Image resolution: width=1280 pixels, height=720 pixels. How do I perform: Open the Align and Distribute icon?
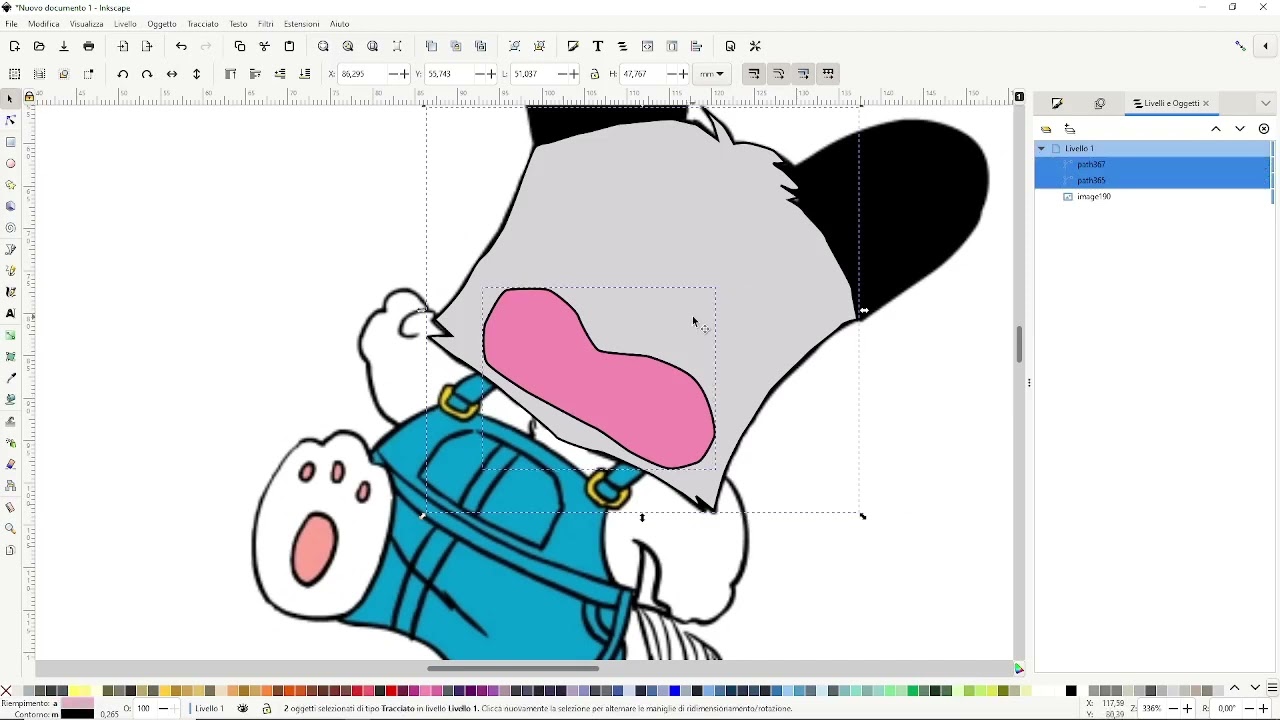(697, 47)
